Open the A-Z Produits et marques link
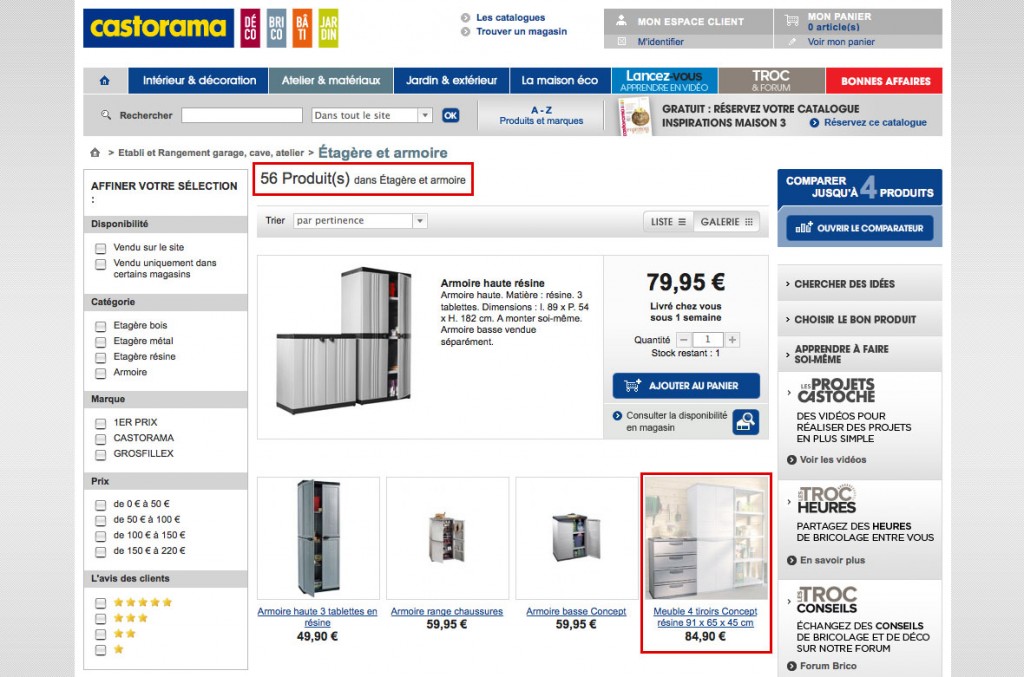1024x677 pixels. pyautogui.click(x=541, y=116)
